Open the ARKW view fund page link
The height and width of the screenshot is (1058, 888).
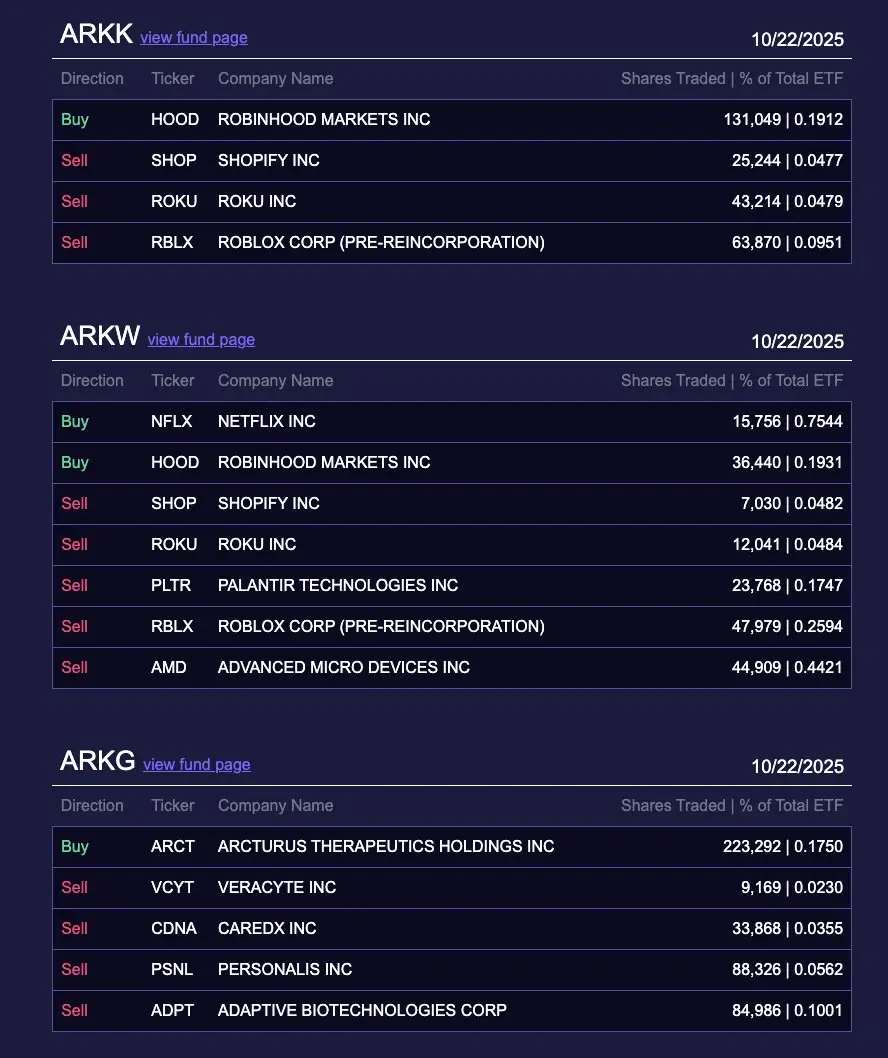(201, 340)
